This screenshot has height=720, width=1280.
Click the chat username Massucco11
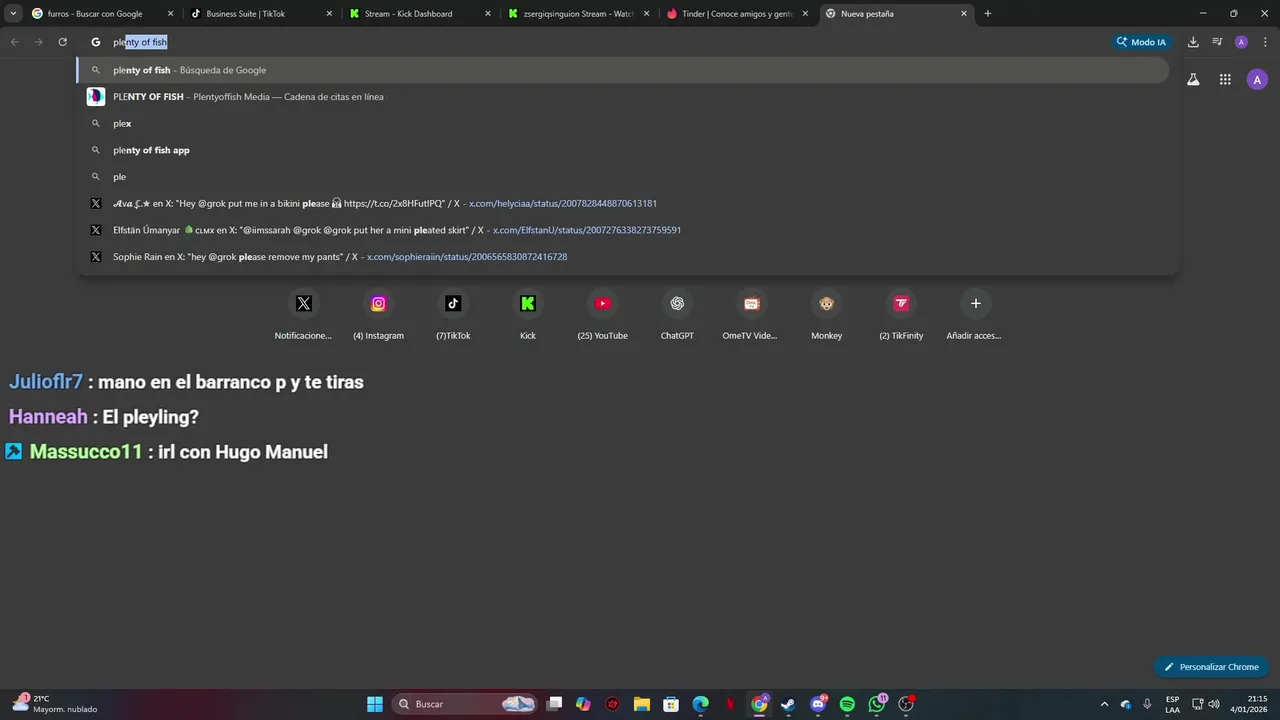(86, 452)
